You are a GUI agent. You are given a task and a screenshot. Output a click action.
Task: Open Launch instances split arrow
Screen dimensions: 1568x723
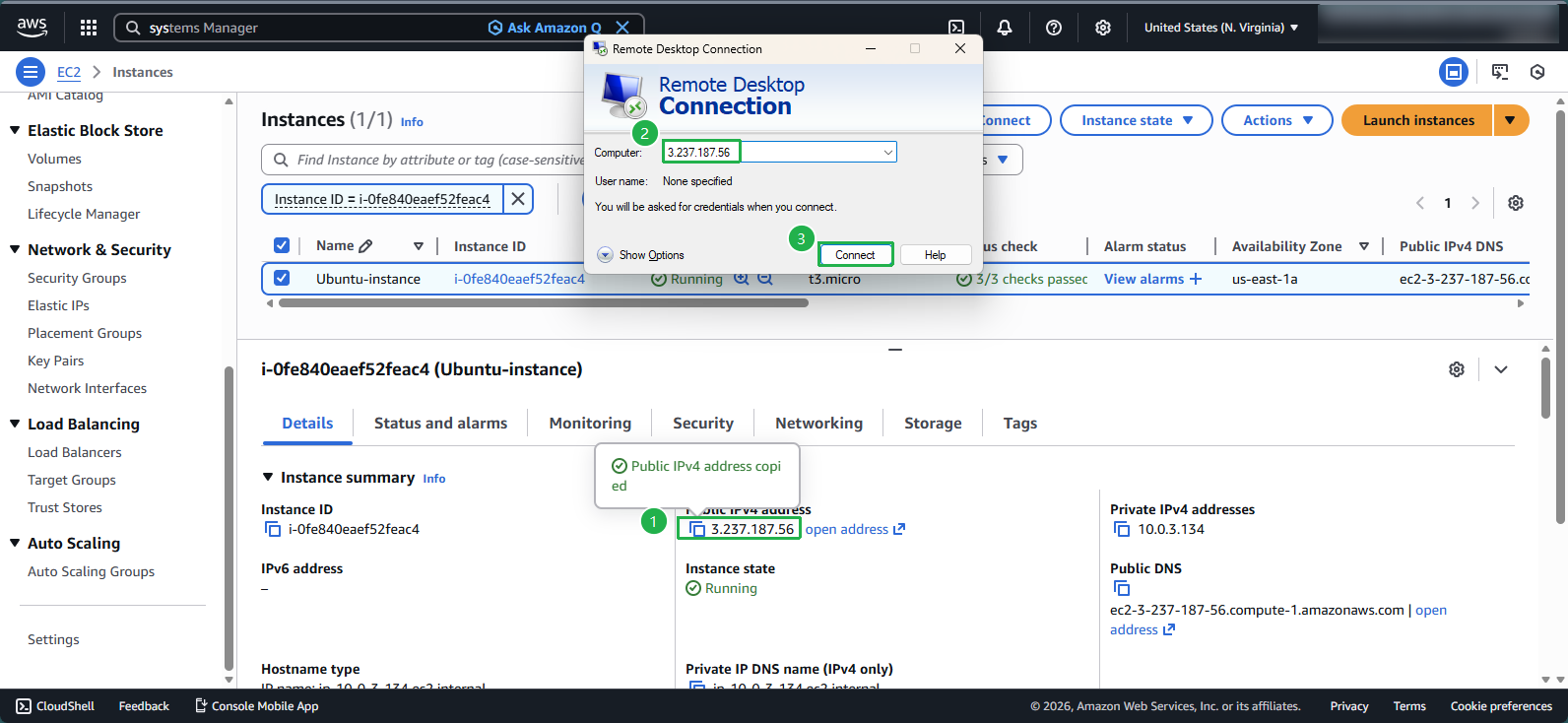1511,120
